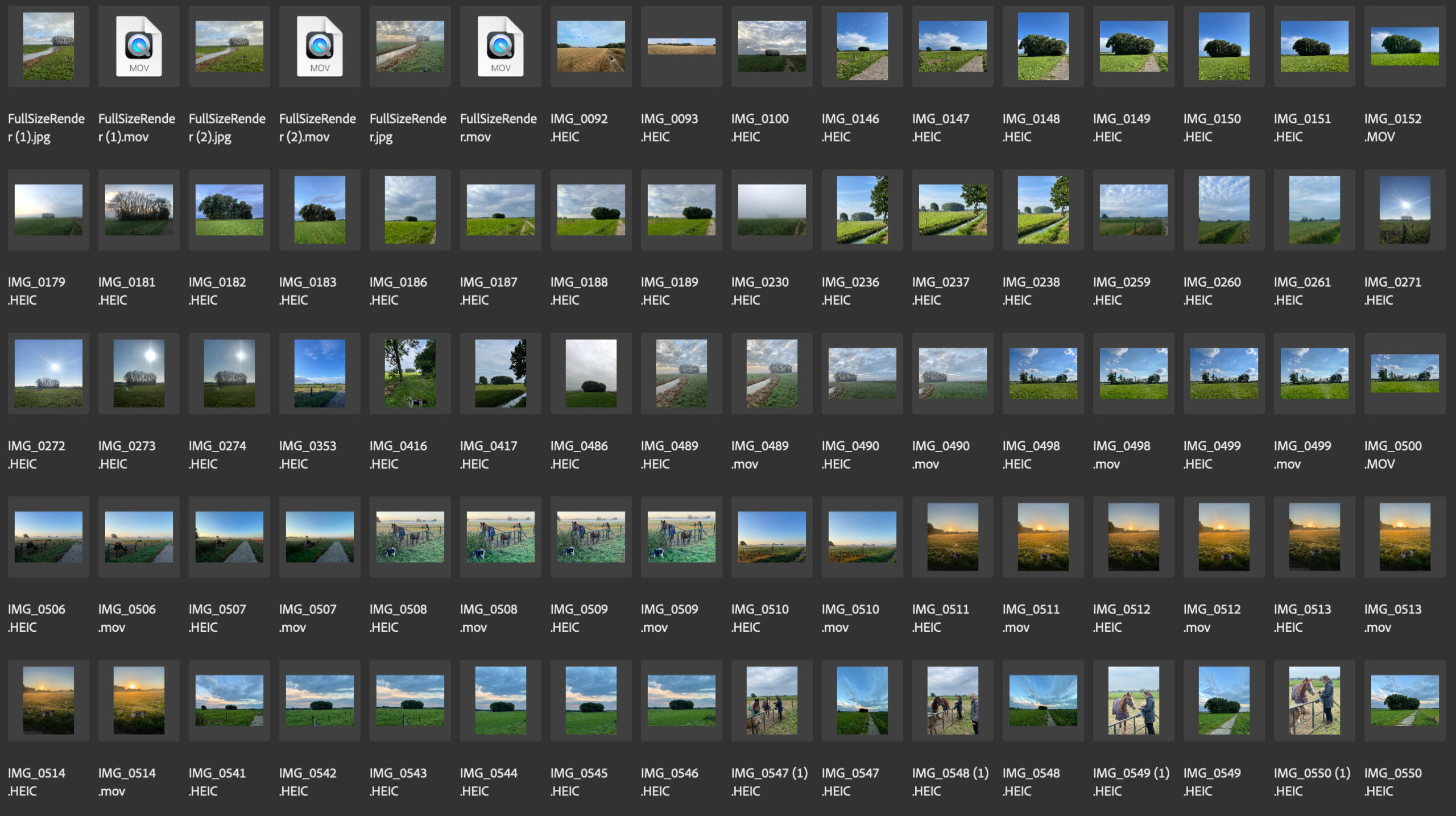Screen dimensions: 1456x816
Task: Select the FullSizeRender (1).mov QuickTime file icon
Action: [x=139, y=47]
